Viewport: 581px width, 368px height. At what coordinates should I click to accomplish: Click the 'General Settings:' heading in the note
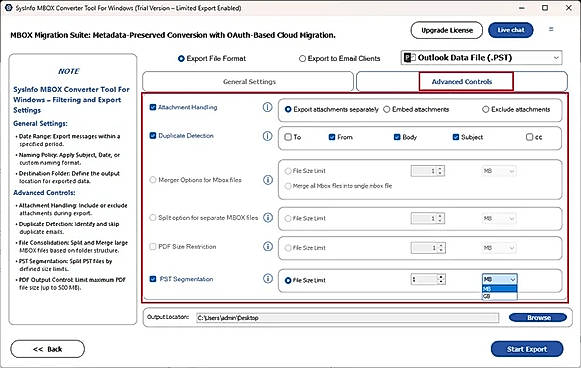click(x=40, y=123)
